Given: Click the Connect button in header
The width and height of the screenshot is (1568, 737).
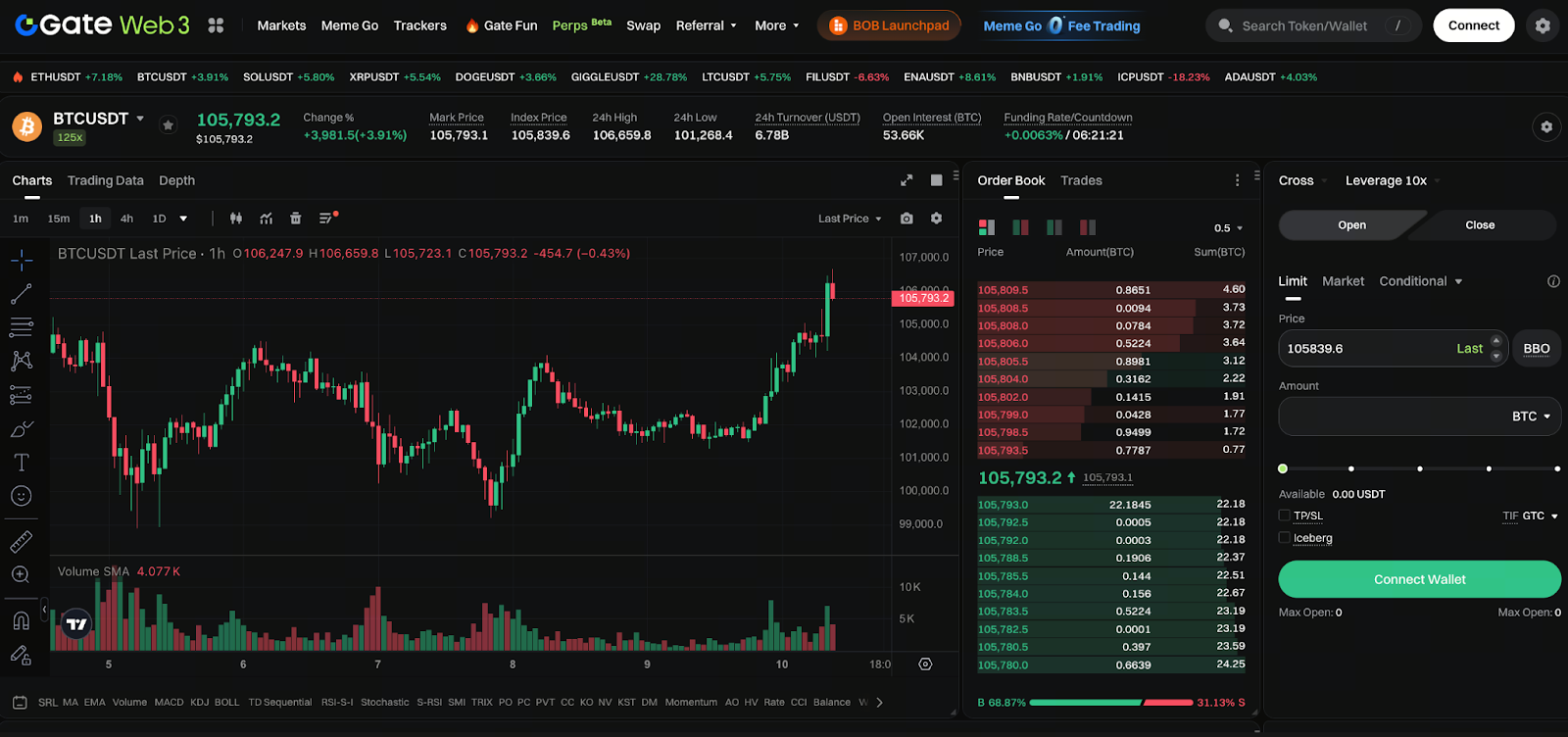Looking at the screenshot, I should click(1474, 25).
